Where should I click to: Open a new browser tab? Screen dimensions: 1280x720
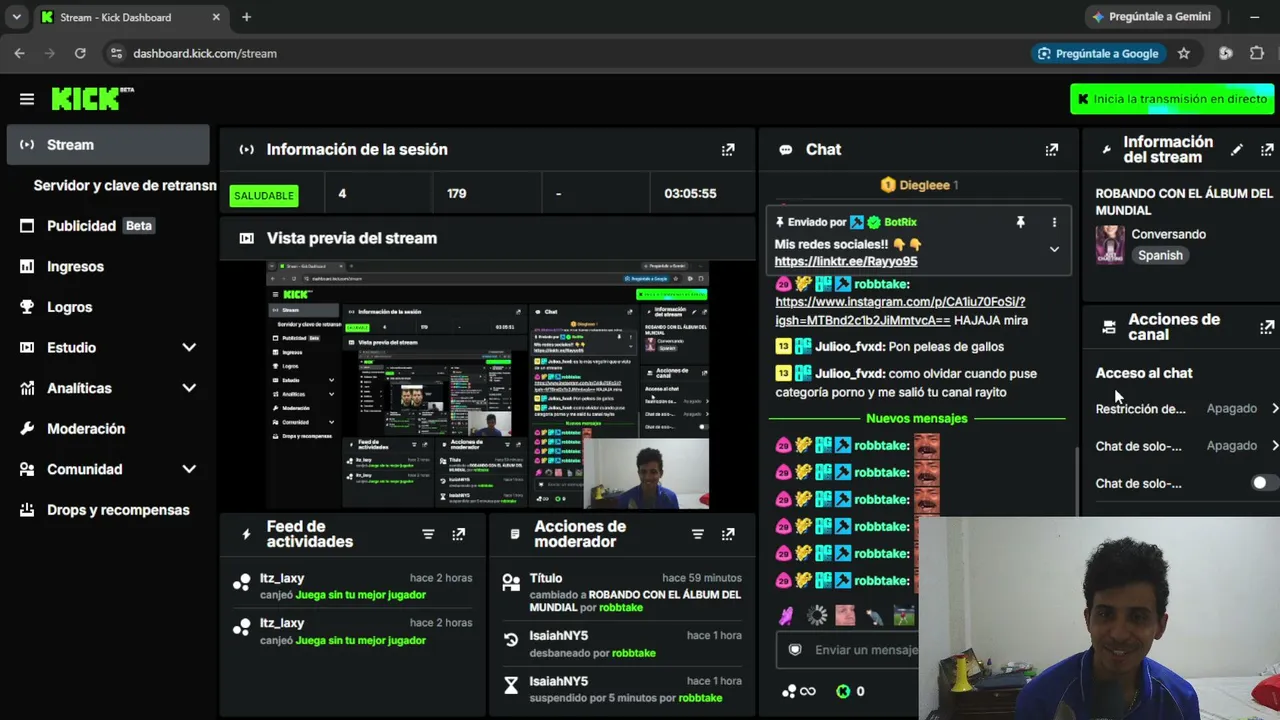pos(246,17)
